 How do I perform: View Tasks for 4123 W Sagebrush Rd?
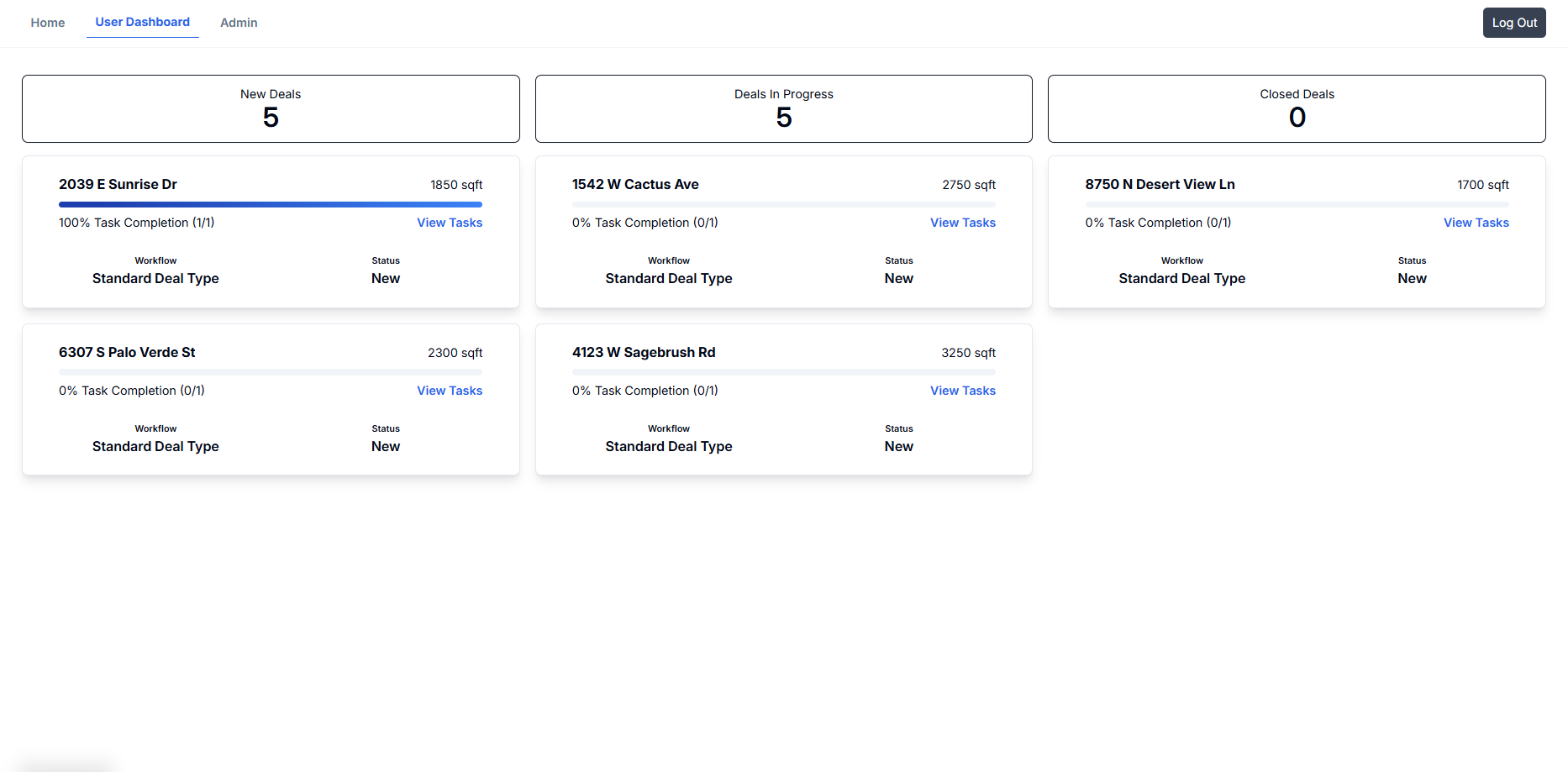click(x=963, y=391)
